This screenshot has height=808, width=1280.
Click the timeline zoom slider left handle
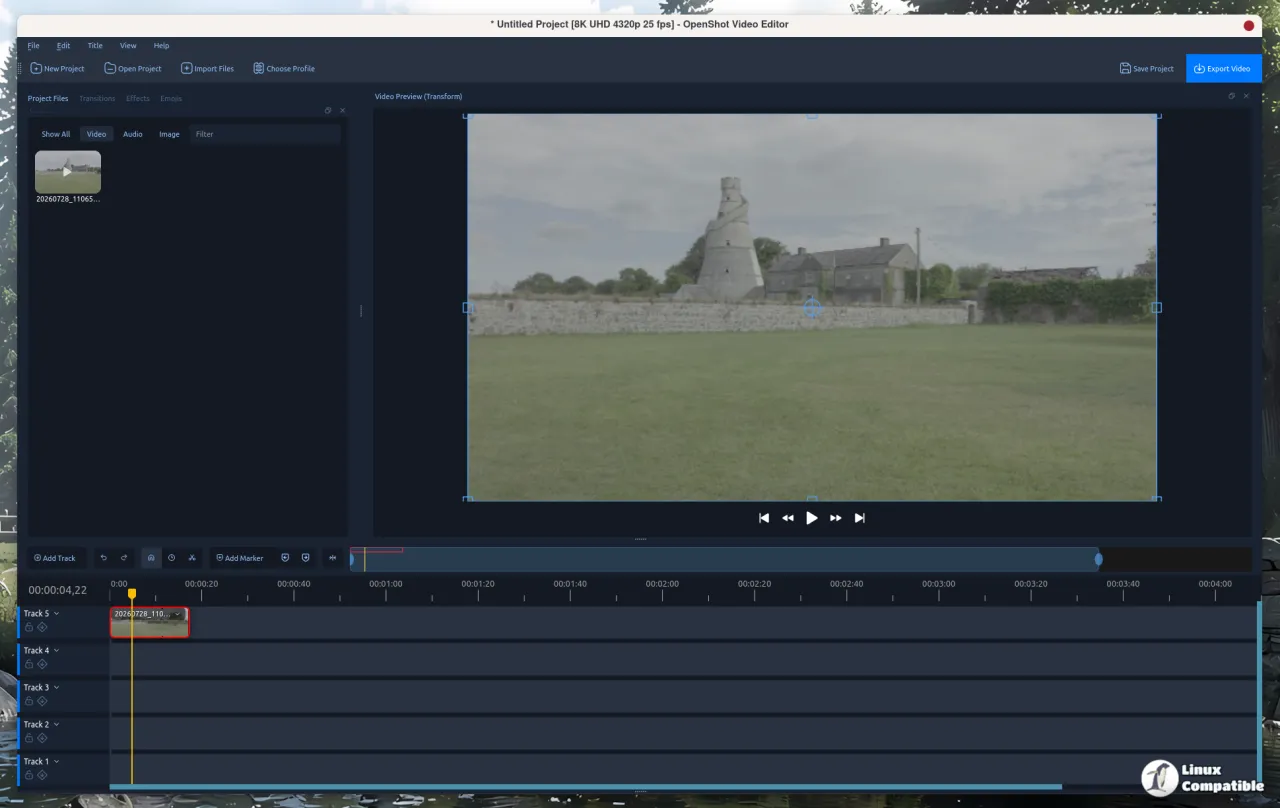[x=352, y=559]
